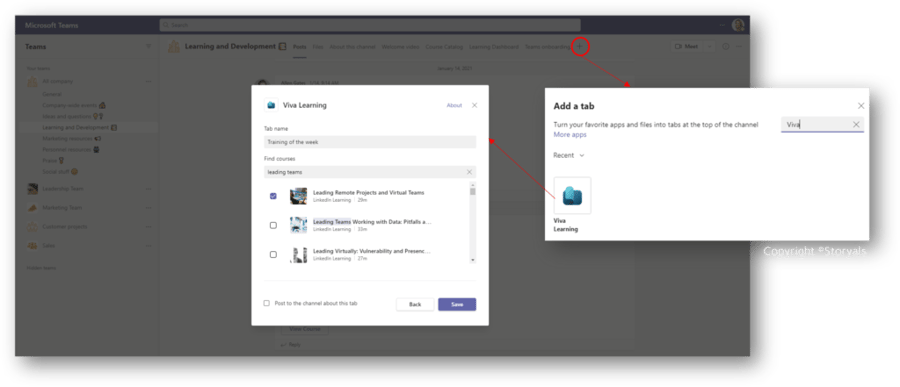This screenshot has width=900, height=387.
Task: Uncheck Leading Remote Projects and Virtual Teams
Action: (273, 196)
